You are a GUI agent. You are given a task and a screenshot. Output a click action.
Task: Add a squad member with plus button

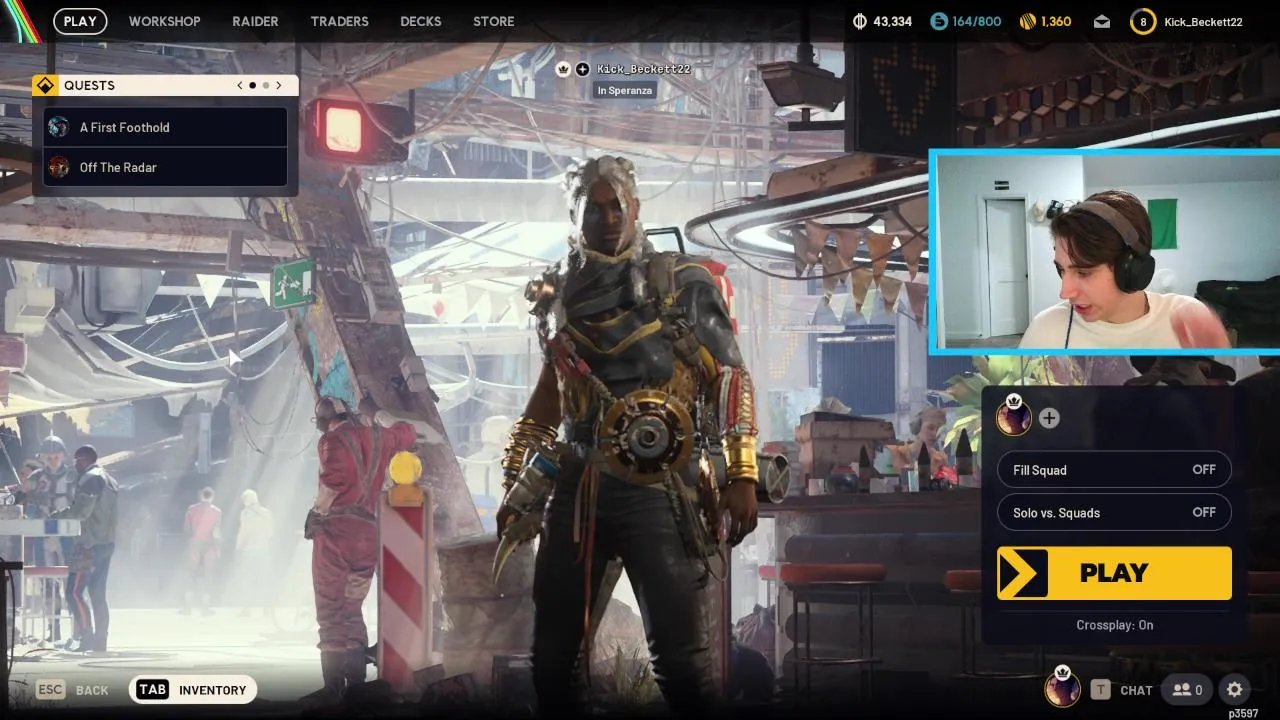click(1049, 418)
